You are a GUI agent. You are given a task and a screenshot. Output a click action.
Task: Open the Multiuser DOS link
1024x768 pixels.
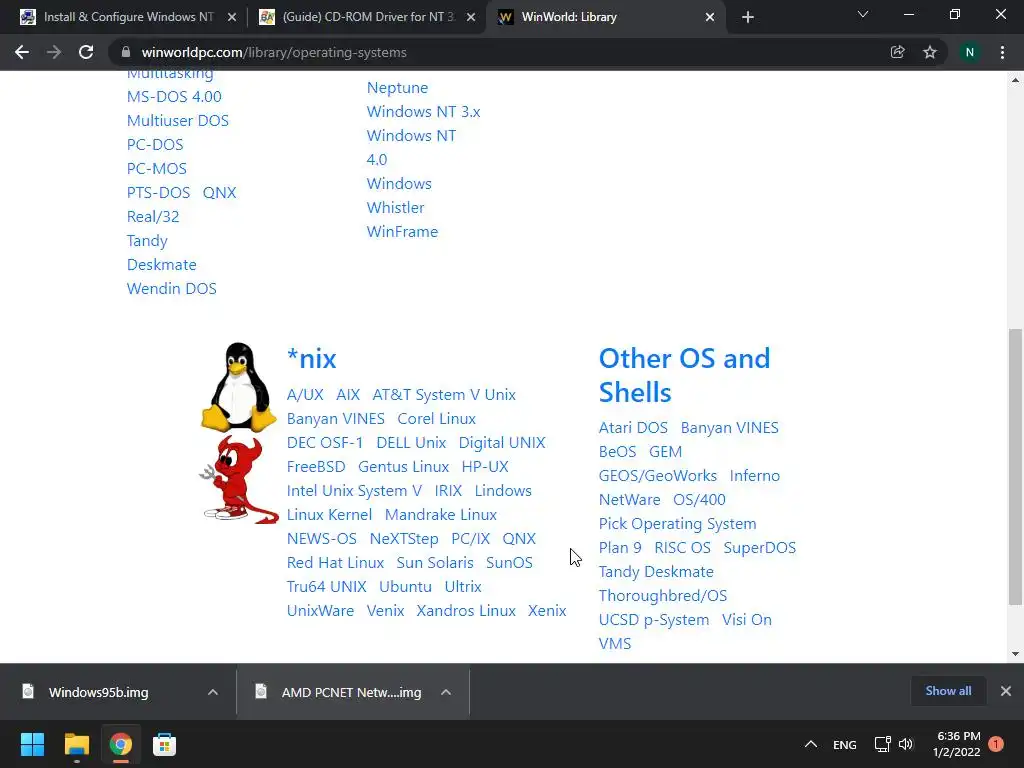178,121
